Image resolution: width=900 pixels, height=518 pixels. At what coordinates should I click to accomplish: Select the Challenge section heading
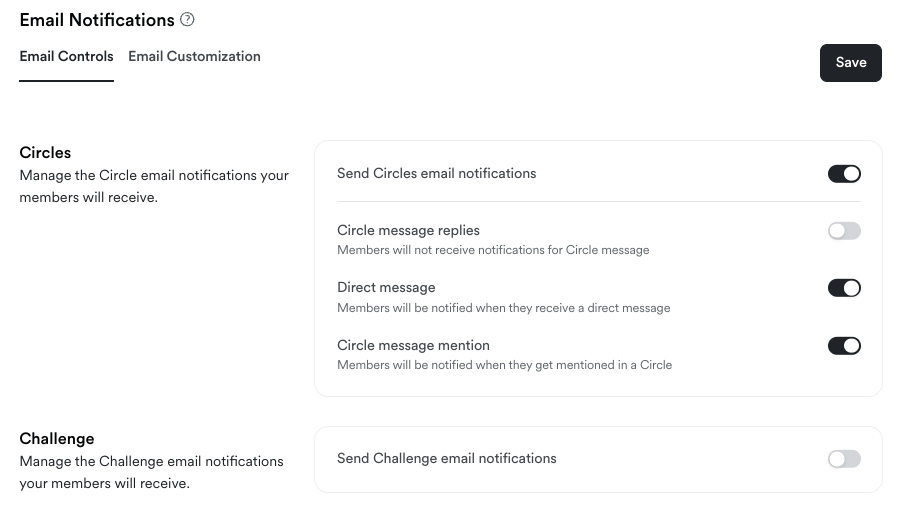[57, 439]
